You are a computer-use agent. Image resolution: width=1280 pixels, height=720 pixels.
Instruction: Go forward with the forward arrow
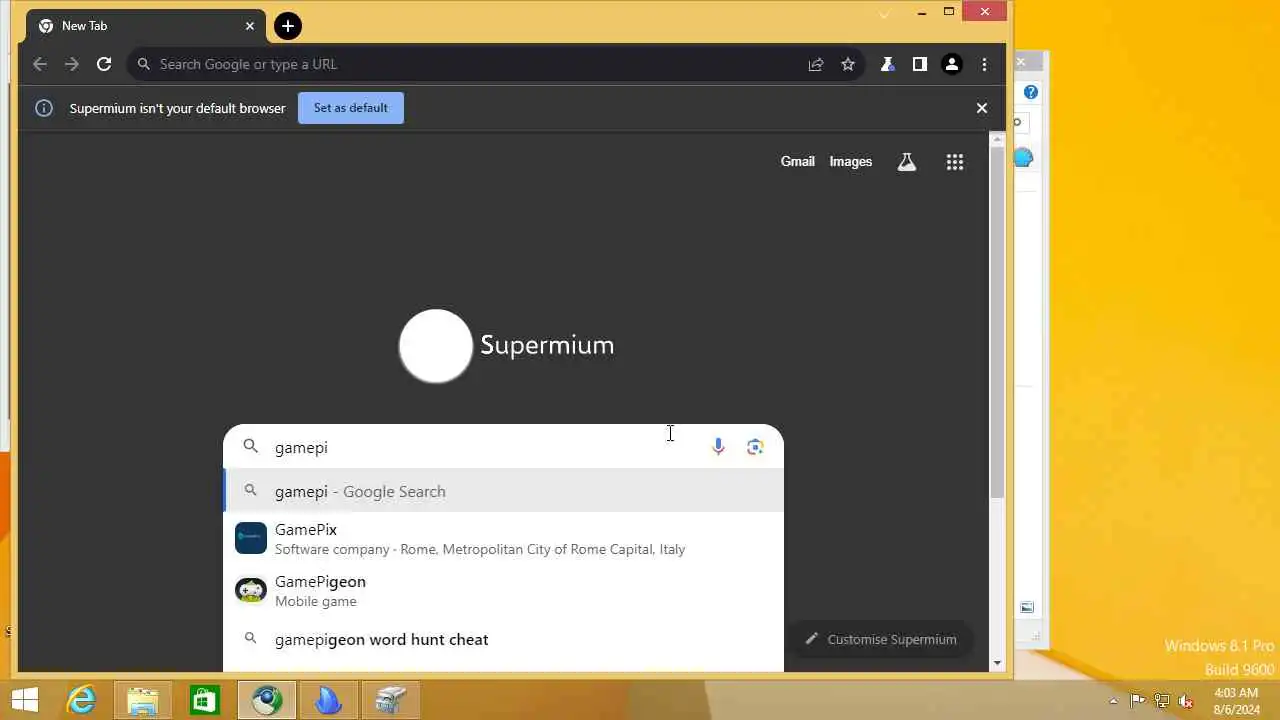click(72, 64)
